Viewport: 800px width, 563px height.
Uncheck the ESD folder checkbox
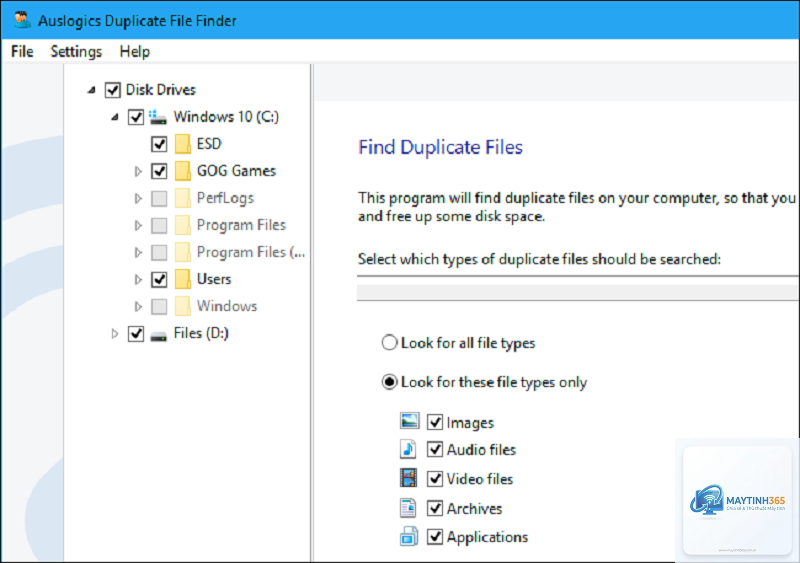(159, 144)
